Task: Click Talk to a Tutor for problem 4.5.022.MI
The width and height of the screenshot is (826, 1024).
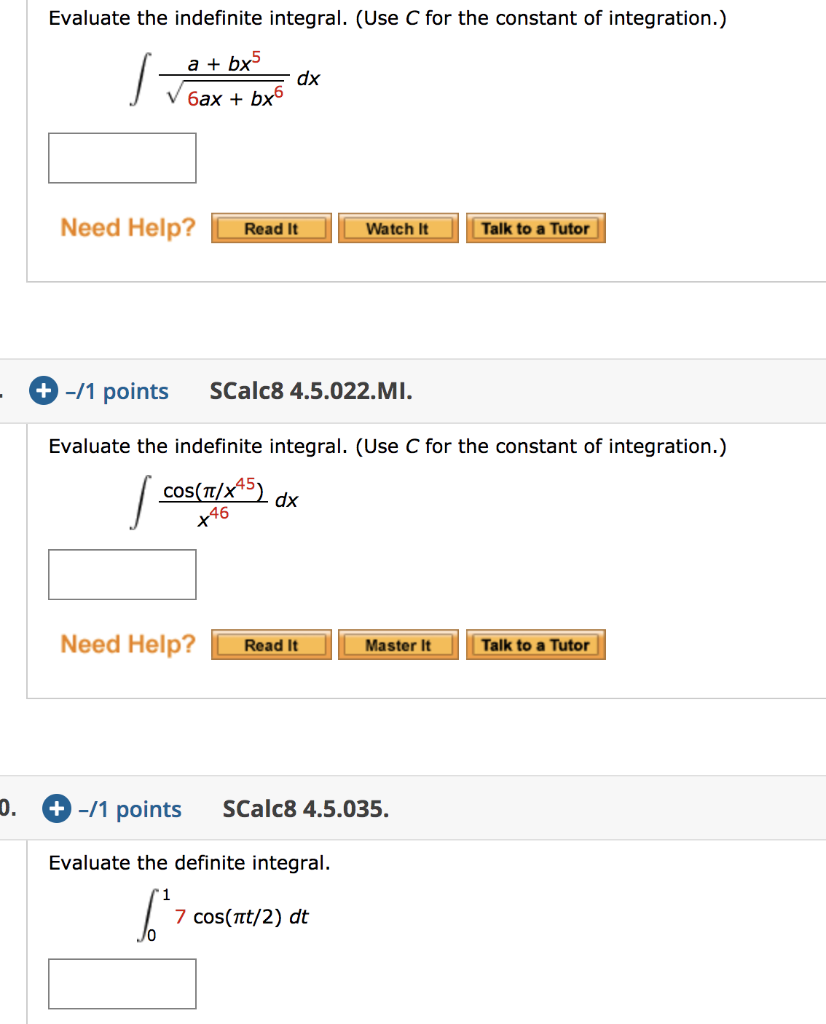Action: tap(535, 645)
